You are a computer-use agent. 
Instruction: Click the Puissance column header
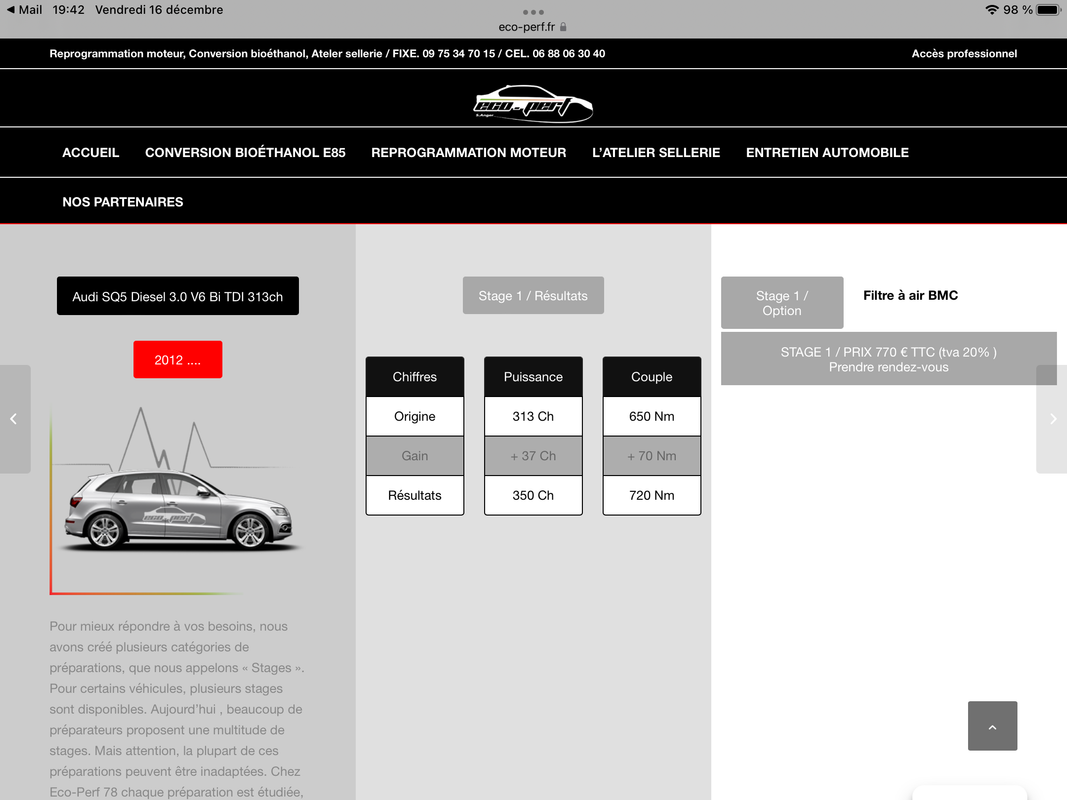(533, 377)
